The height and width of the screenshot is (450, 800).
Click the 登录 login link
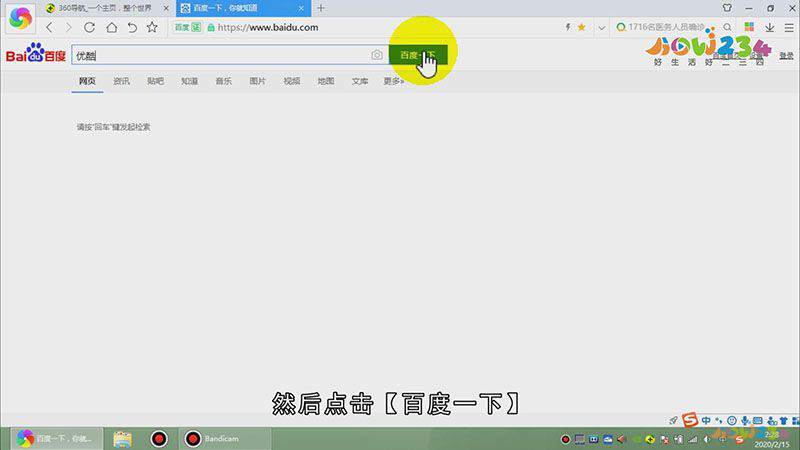786,56
